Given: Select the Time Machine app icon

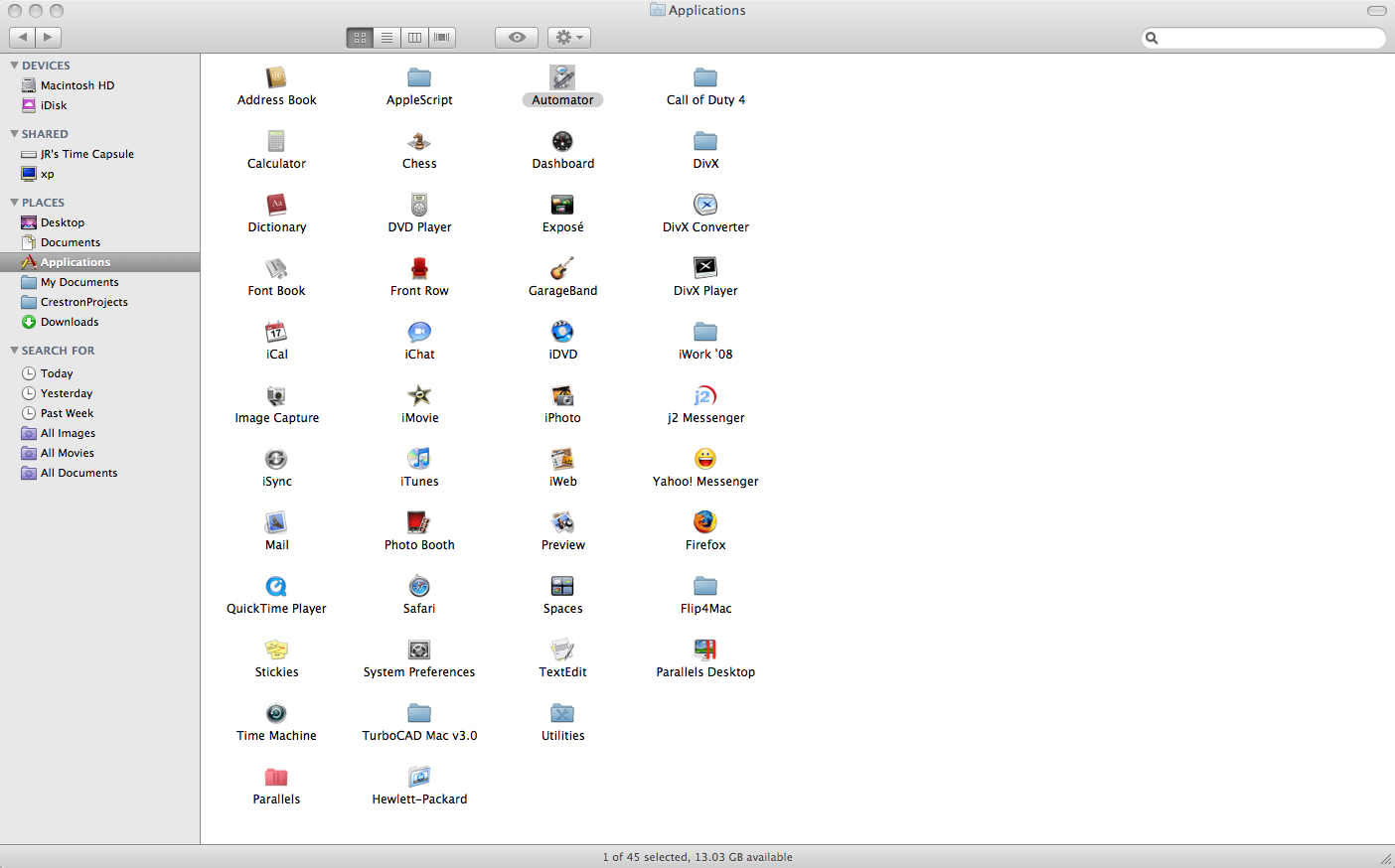Looking at the screenshot, I should click(276, 713).
